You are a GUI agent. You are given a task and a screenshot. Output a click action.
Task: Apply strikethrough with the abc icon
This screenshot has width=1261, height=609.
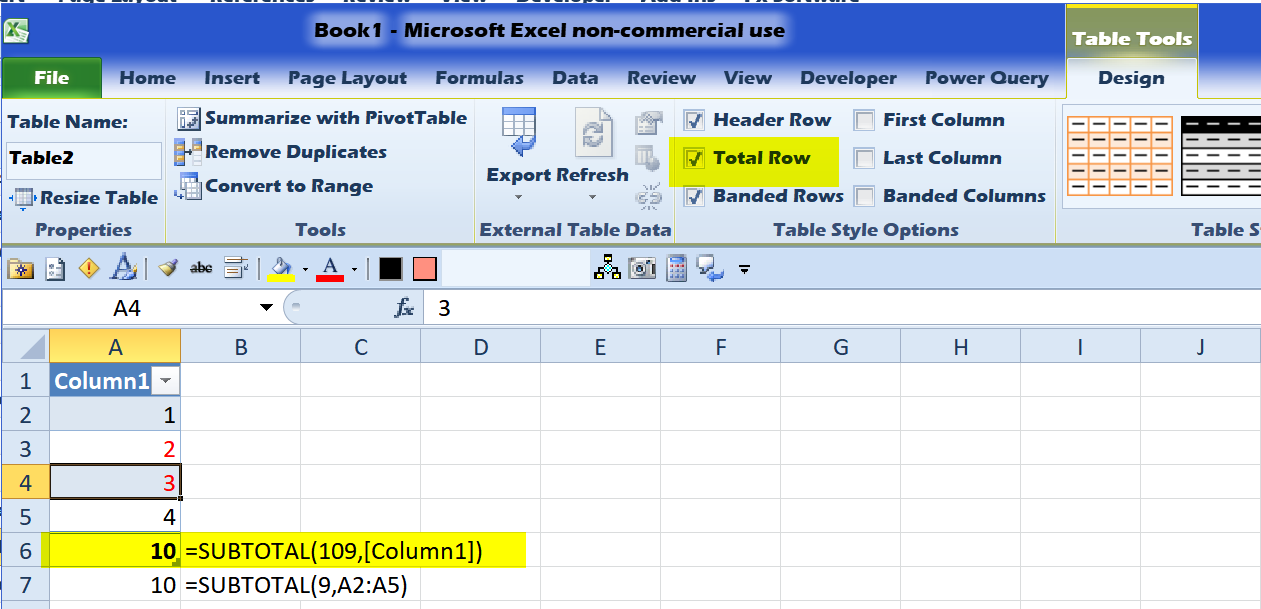(201, 268)
